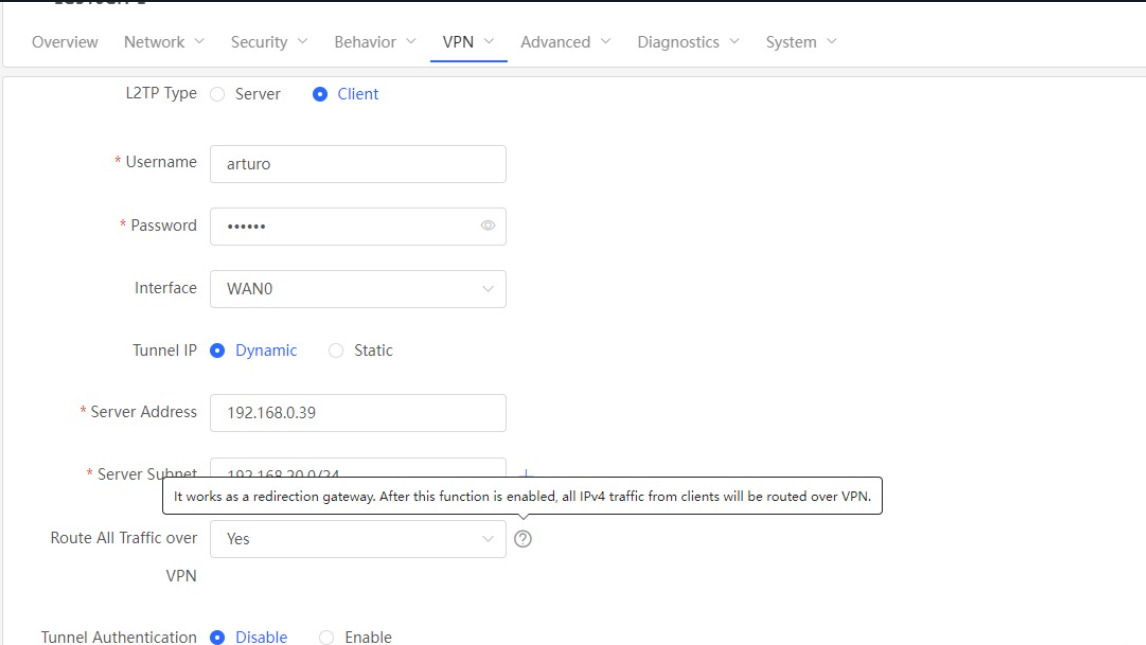Click the Server Address field
1146x645 pixels.
[x=358, y=413]
